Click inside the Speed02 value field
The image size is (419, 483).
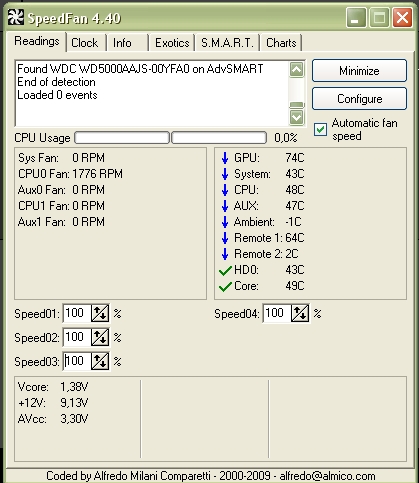tap(77, 337)
